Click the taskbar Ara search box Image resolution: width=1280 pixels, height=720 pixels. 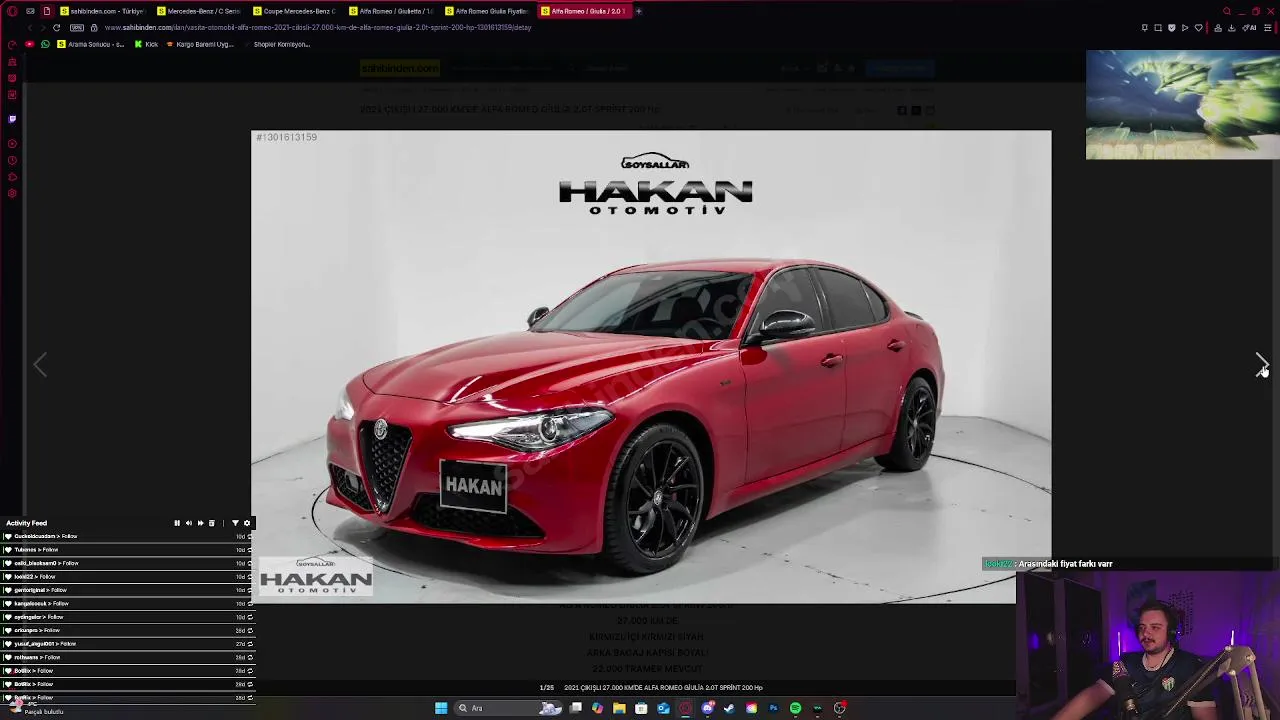tap(508, 708)
